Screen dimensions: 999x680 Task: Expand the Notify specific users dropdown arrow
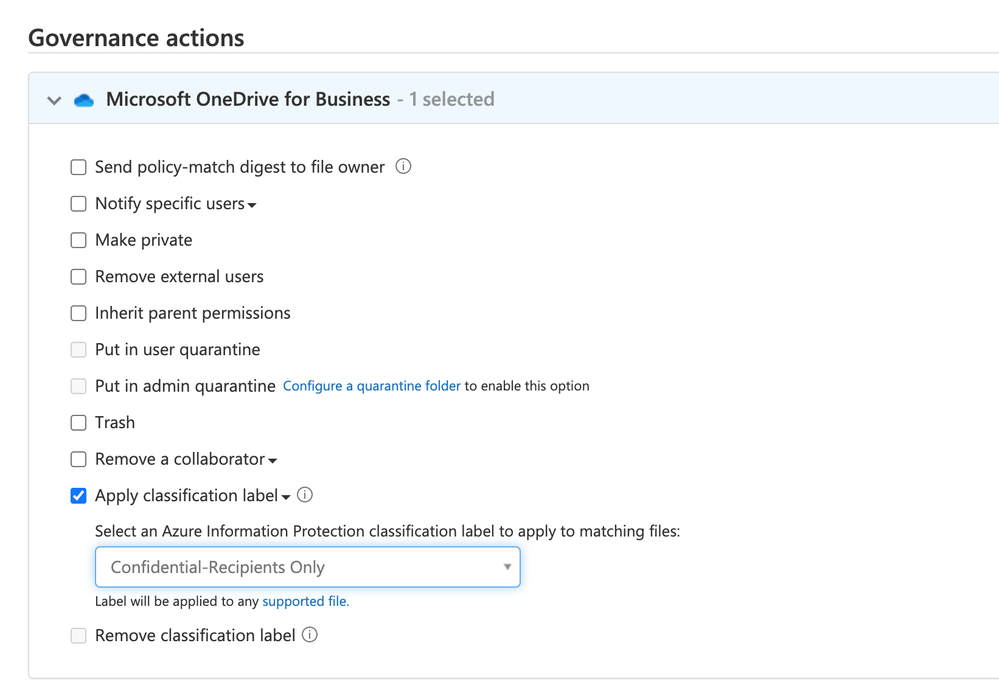click(x=252, y=205)
